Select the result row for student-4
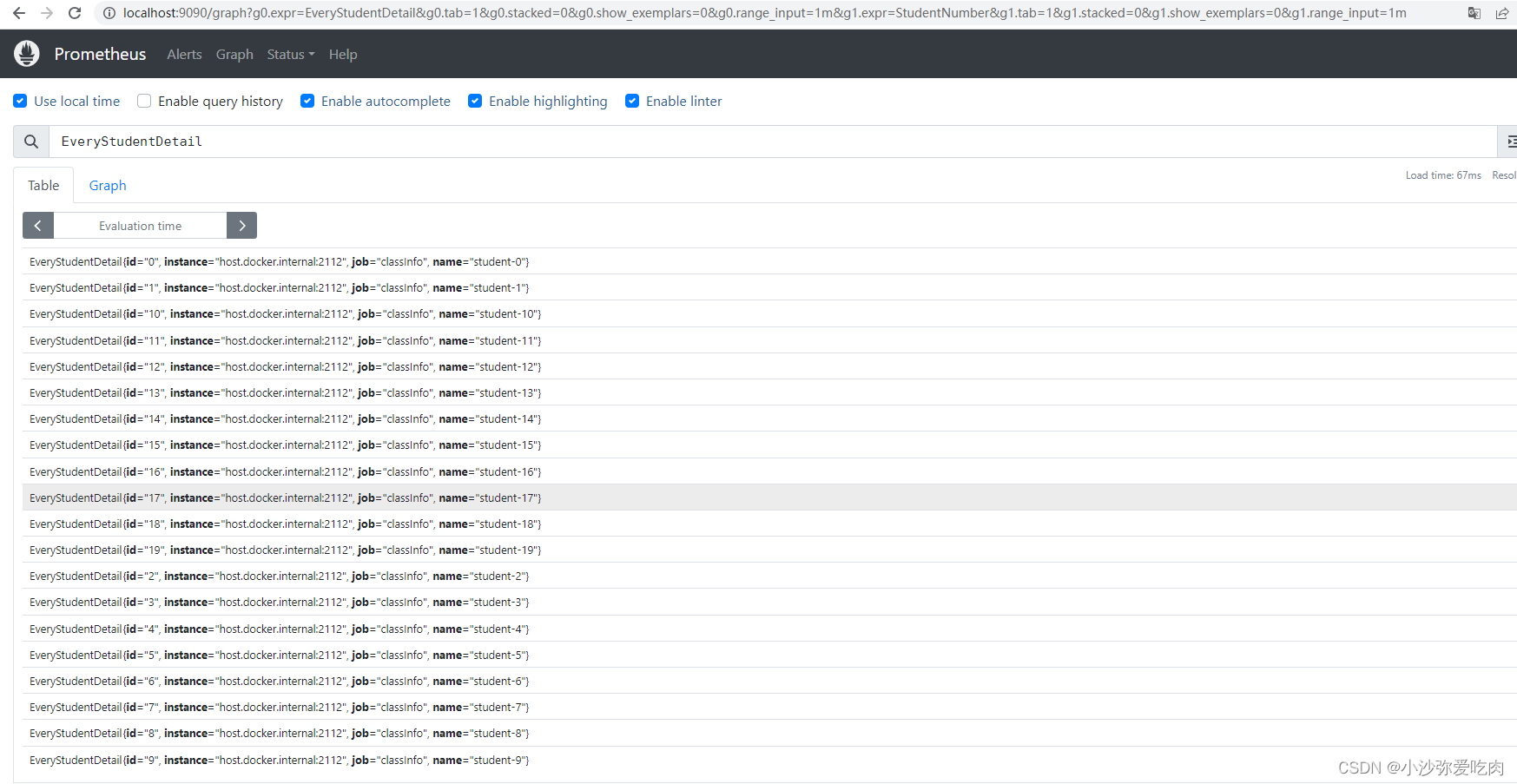 click(769, 629)
